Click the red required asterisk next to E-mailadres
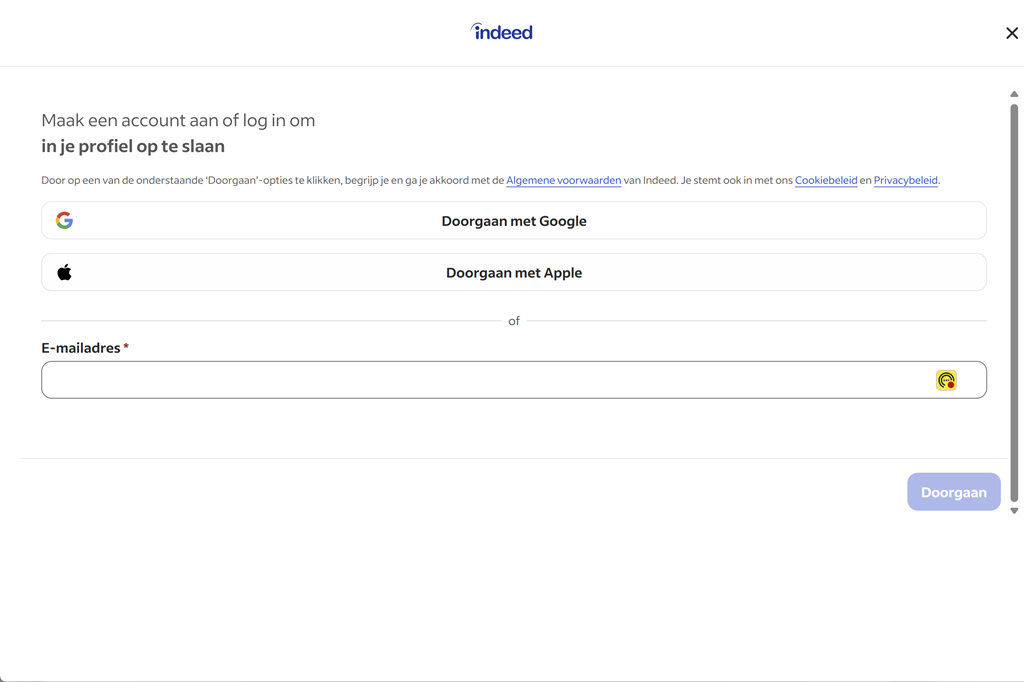 (126, 348)
